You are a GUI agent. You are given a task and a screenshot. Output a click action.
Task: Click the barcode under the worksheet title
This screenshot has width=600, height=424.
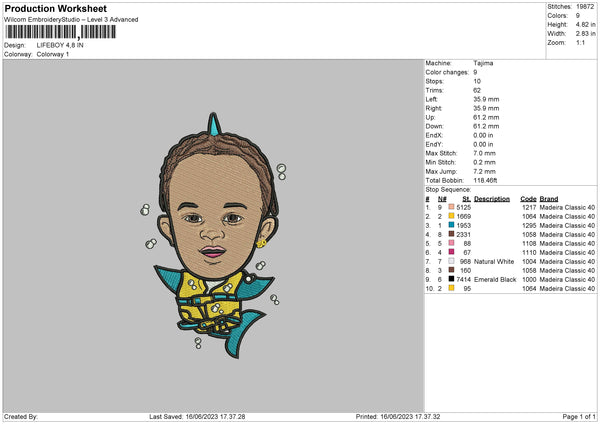pyautogui.click(x=60, y=32)
